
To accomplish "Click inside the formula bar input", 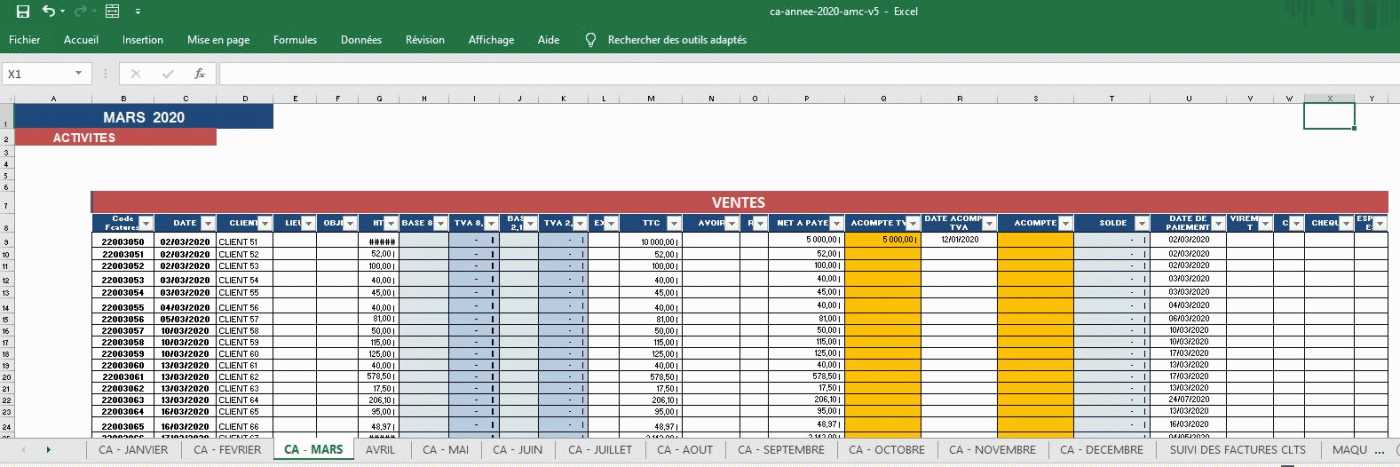I will [800, 74].
